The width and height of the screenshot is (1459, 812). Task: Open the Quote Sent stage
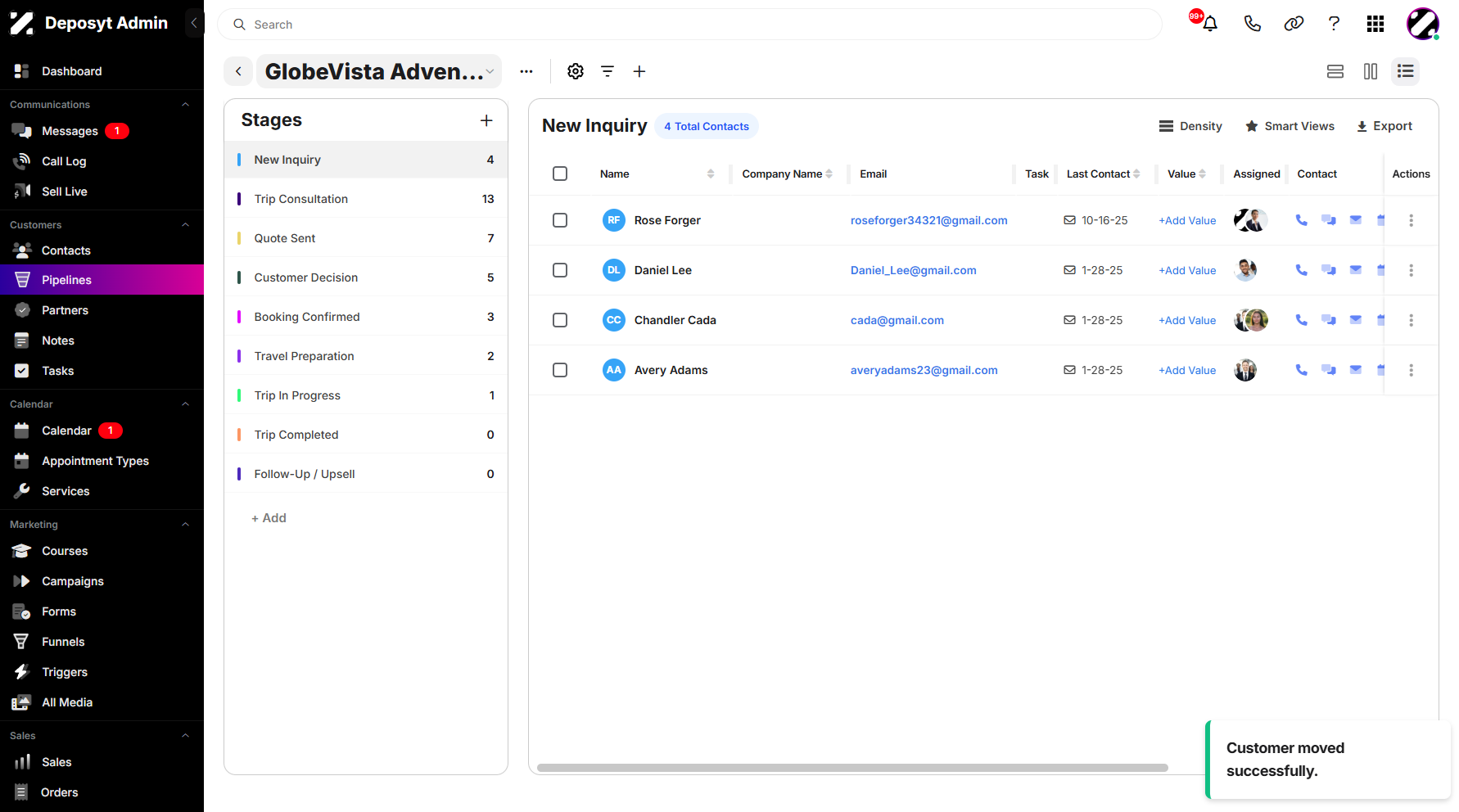pos(366,238)
